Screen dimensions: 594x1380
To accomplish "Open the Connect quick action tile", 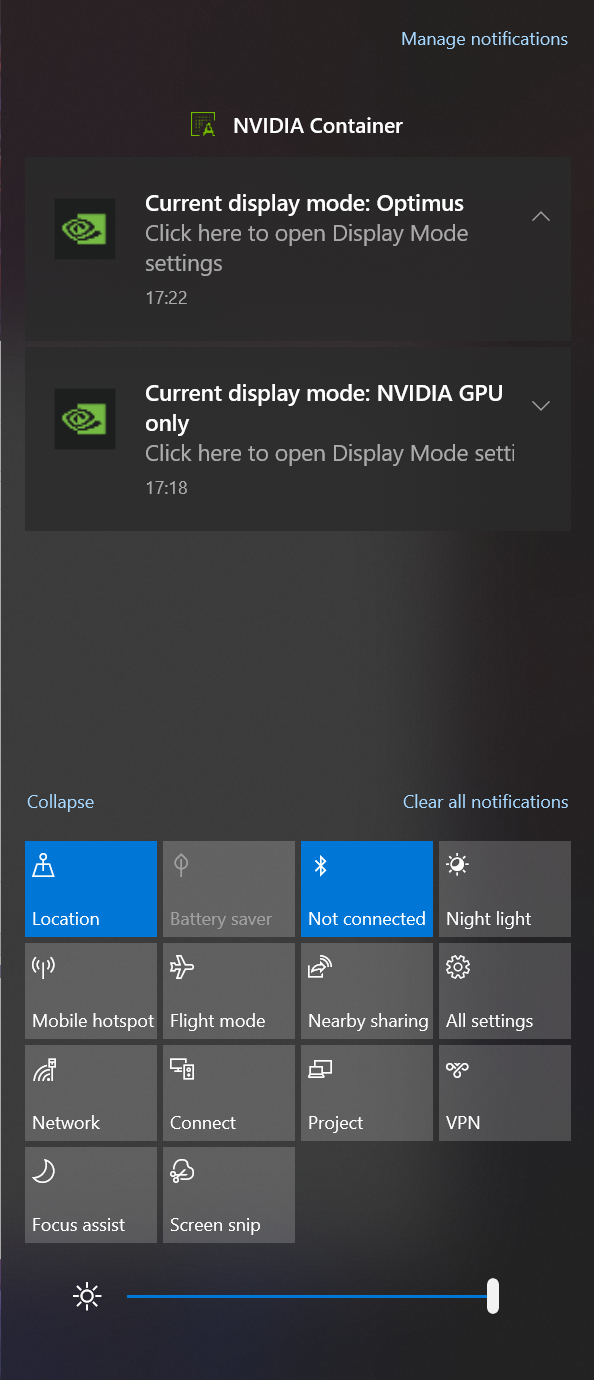I will (x=229, y=1093).
